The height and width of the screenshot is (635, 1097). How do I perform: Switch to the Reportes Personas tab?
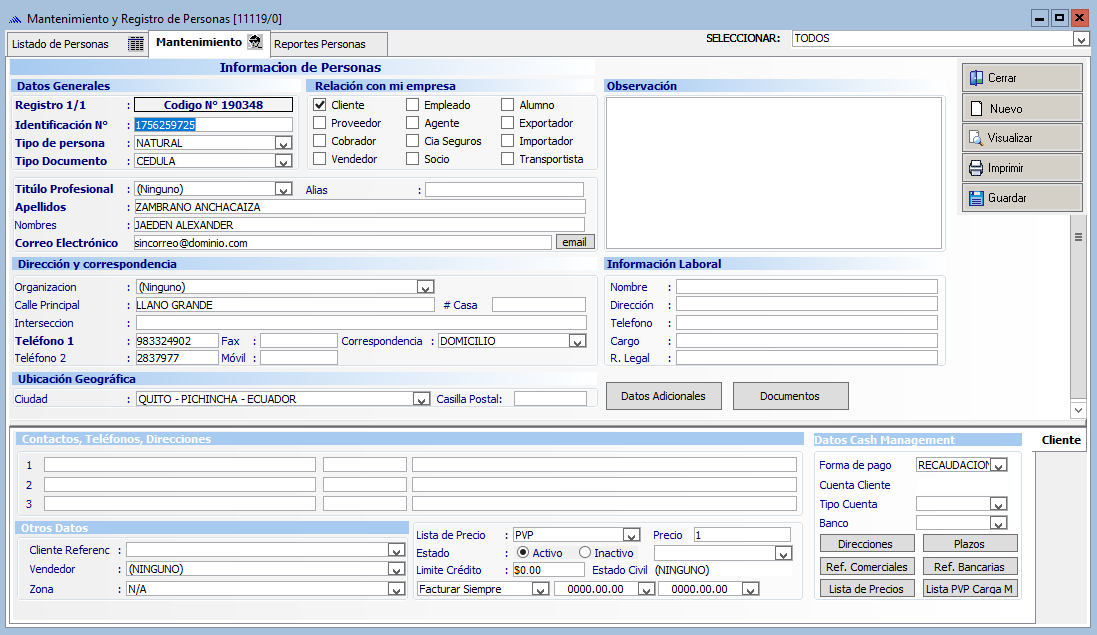[320, 44]
